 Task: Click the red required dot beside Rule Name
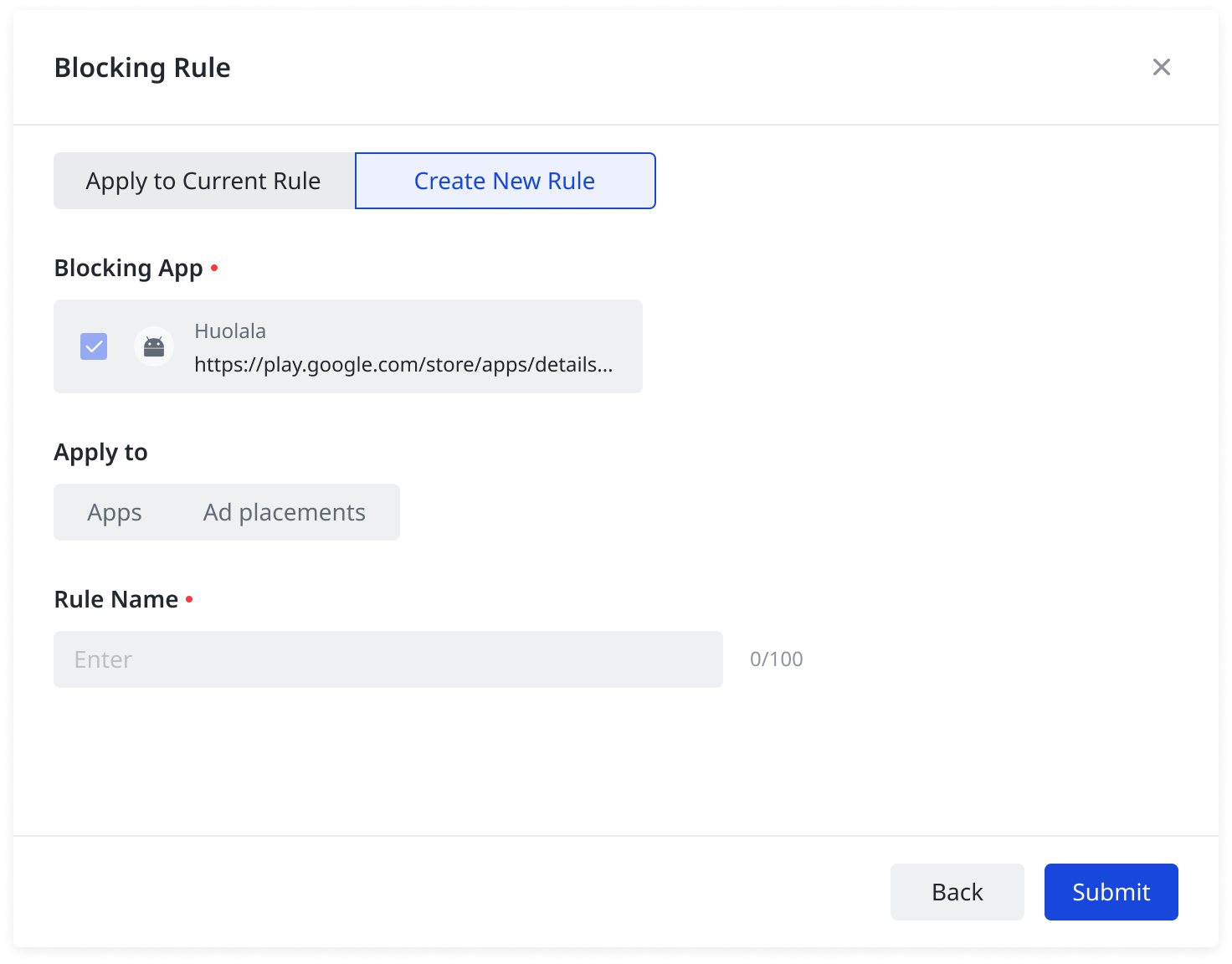pyautogui.click(x=189, y=599)
